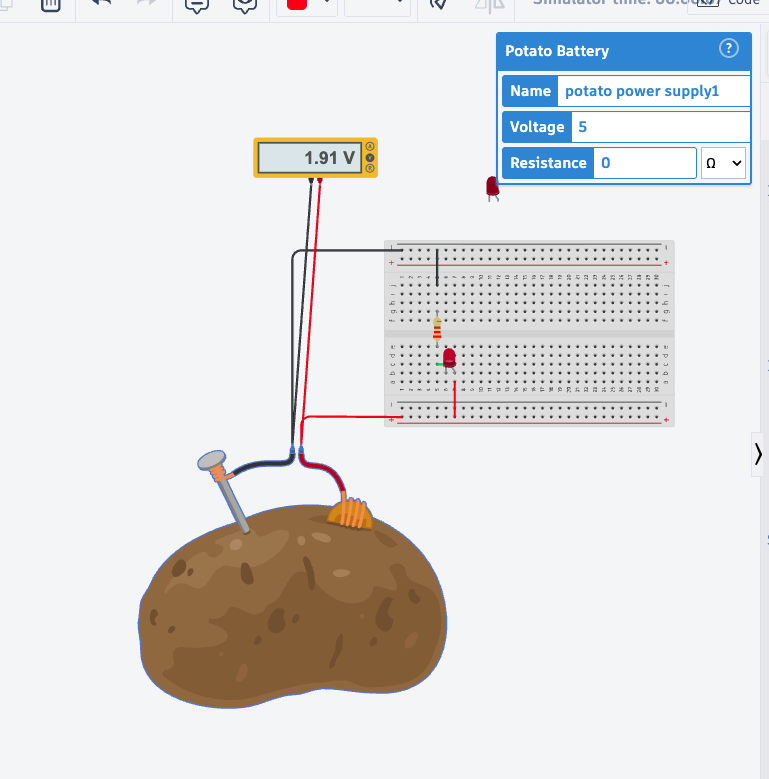Click the Resistance value input showing 0
The height and width of the screenshot is (779, 769).
tap(645, 163)
